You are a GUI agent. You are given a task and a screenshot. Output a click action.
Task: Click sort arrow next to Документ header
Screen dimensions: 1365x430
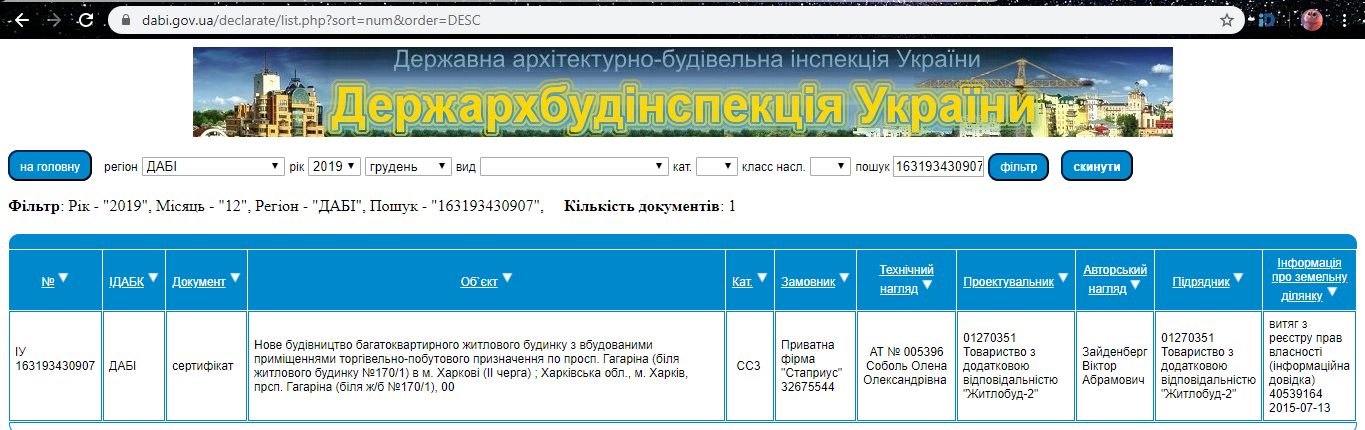pos(236,278)
